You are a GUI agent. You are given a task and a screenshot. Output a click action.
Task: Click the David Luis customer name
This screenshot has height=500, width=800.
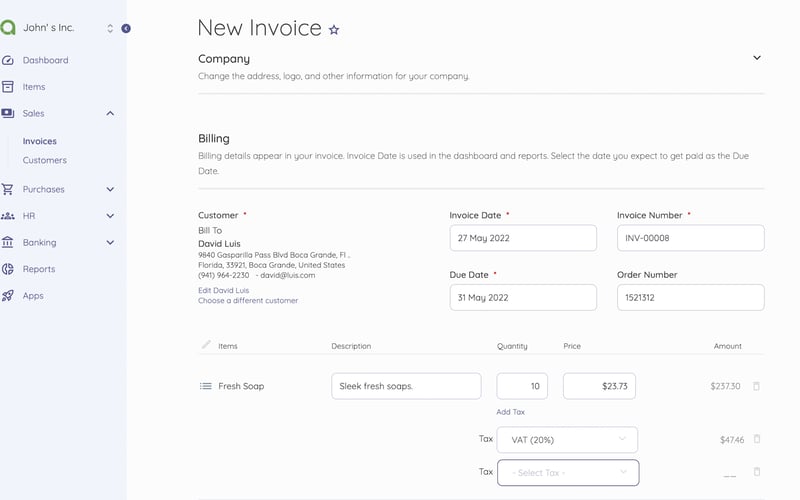click(x=219, y=244)
